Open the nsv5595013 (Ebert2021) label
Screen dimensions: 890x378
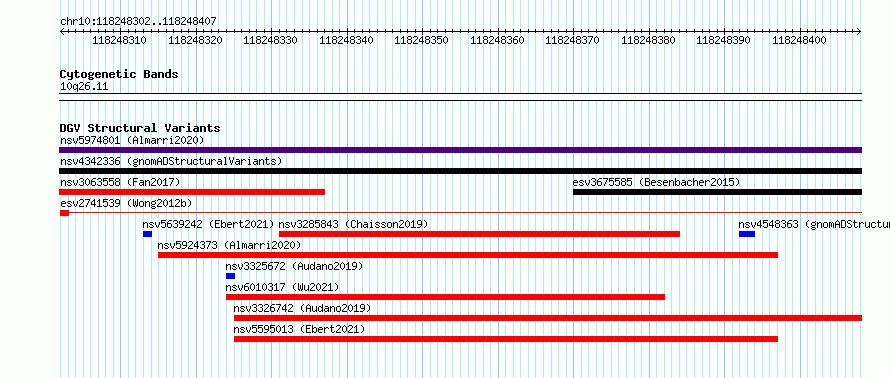pos(299,329)
